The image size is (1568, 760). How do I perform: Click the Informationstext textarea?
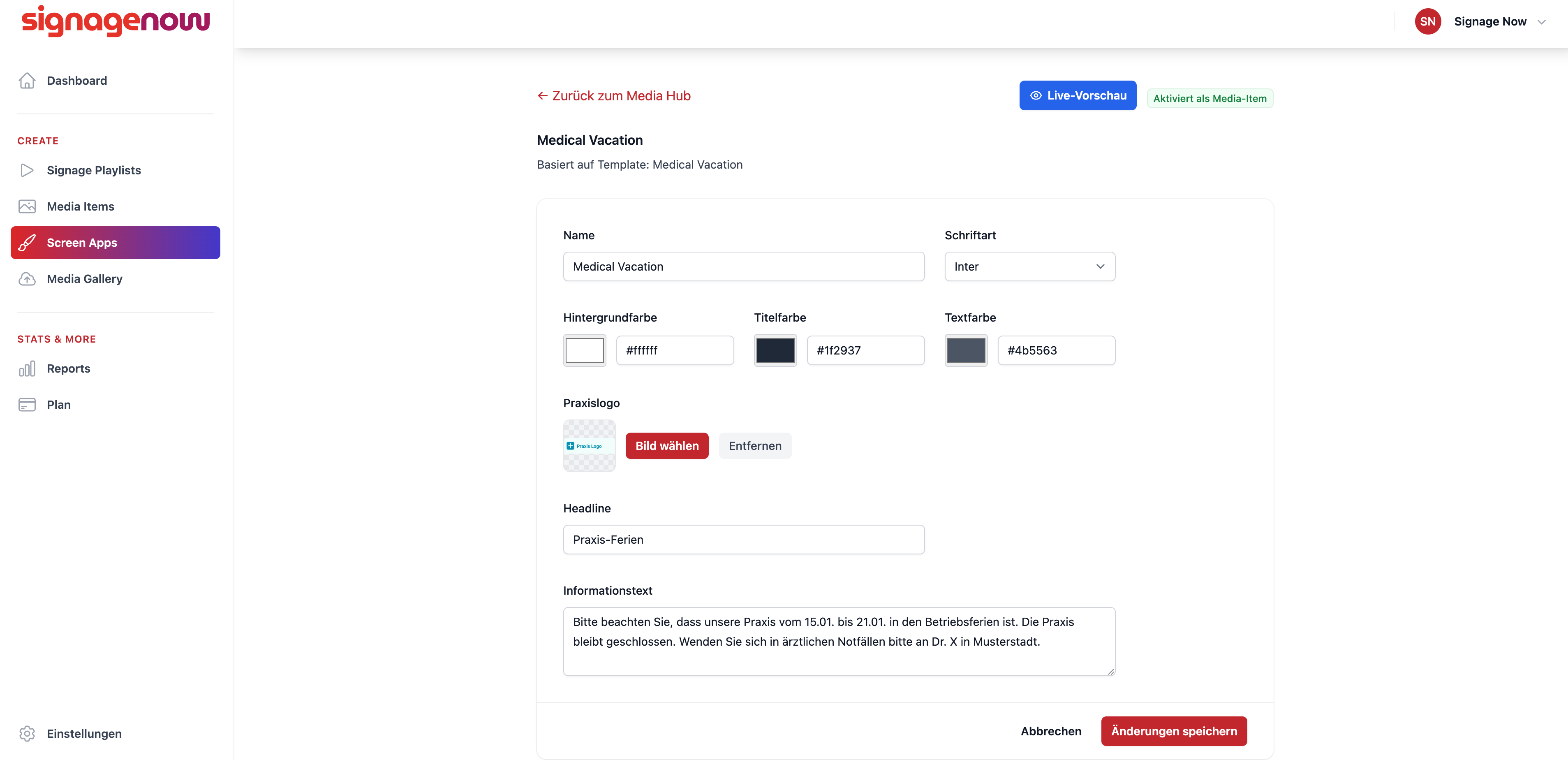pyautogui.click(x=839, y=641)
